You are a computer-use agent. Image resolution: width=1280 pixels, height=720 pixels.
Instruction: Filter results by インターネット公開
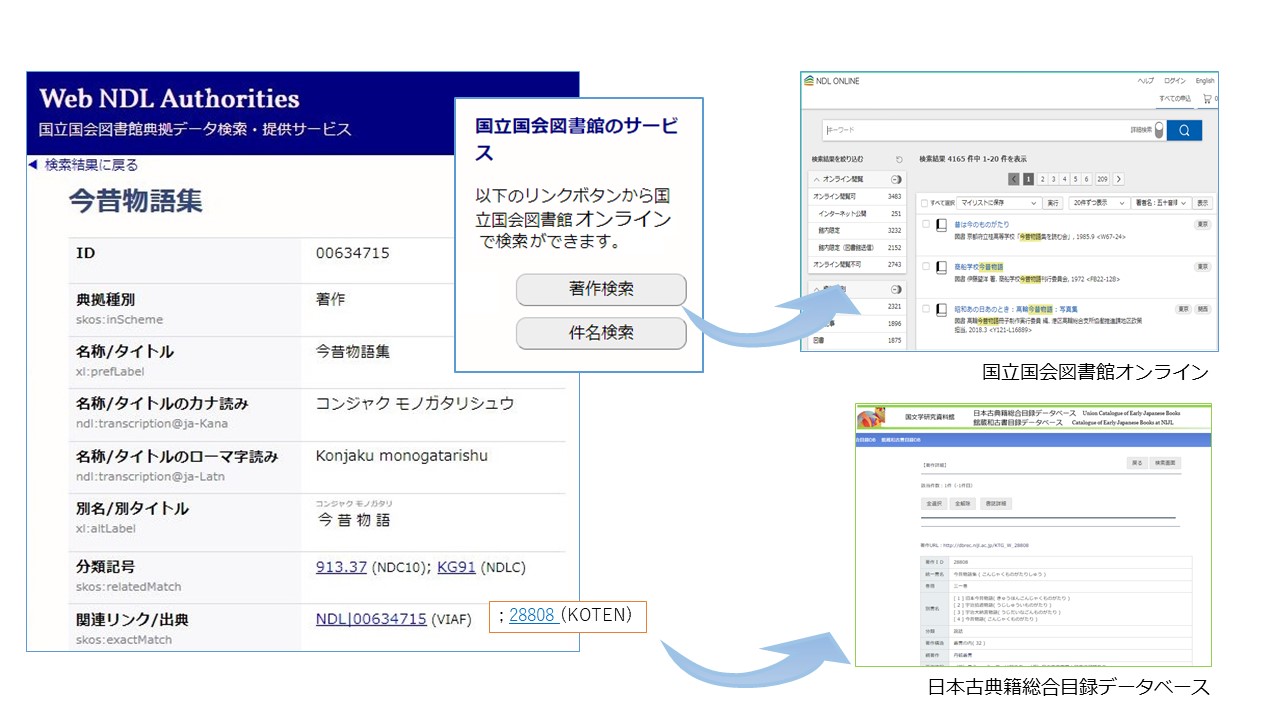857,213
